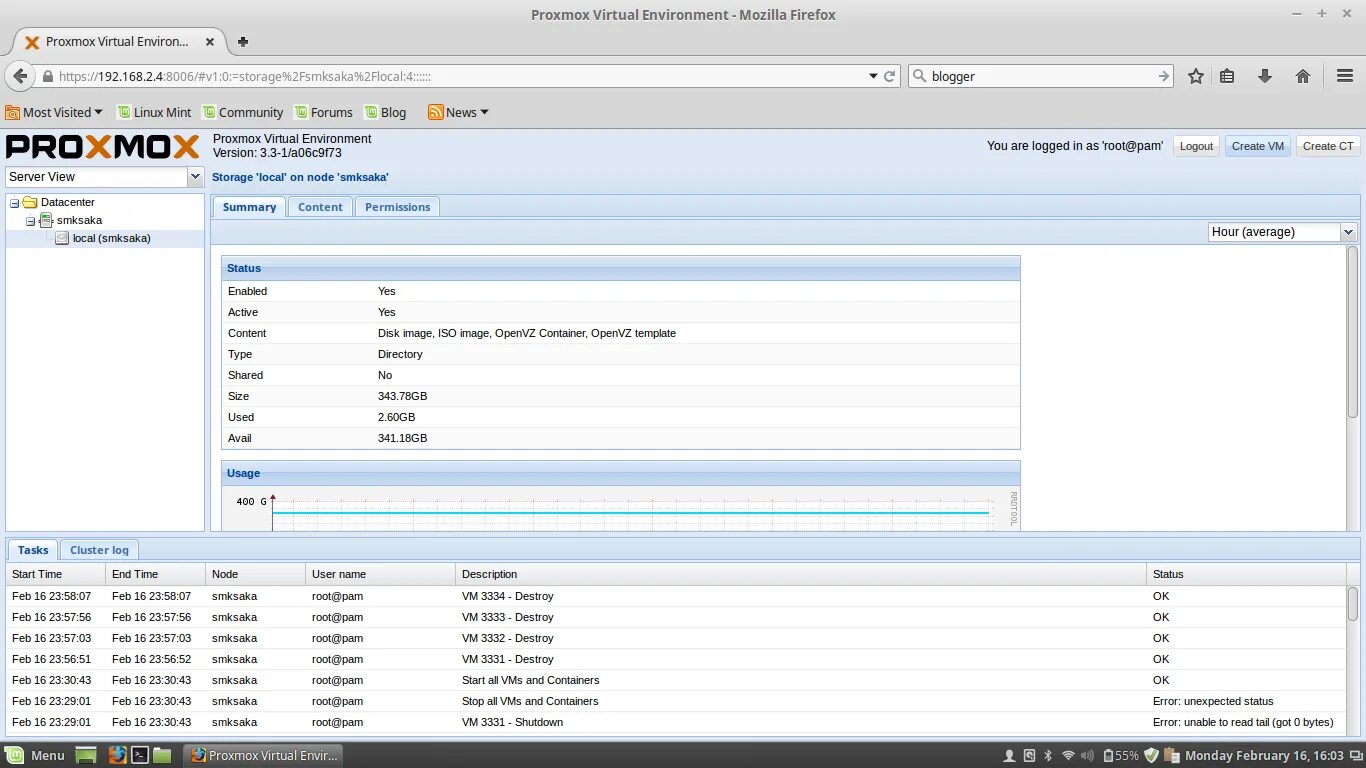Close the Proxmox Virtual Environment browser tab
This screenshot has width=1366, height=768.
(x=210, y=42)
